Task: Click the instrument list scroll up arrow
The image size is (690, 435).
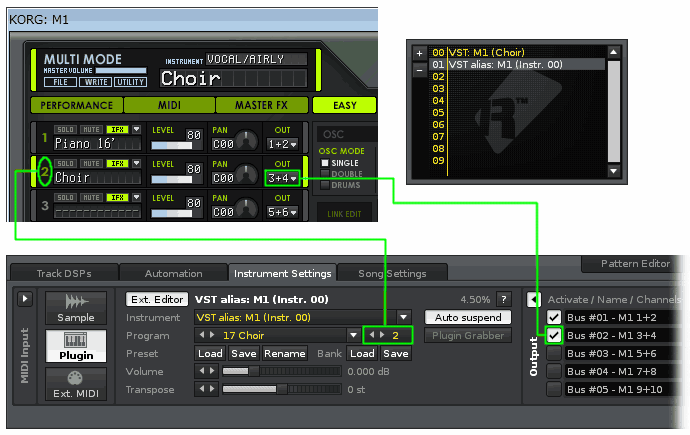Action: [x=613, y=52]
